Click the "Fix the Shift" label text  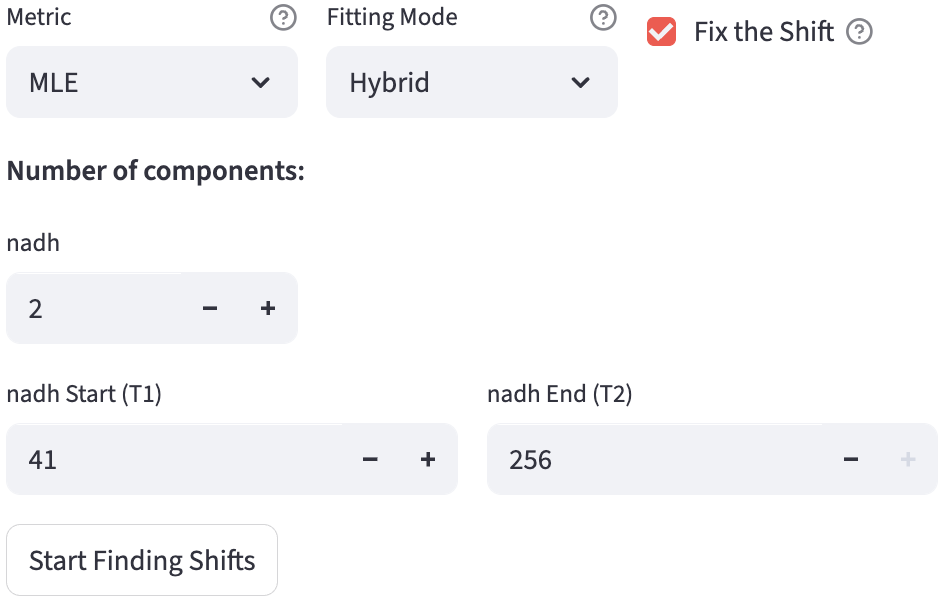[x=764, y=32]
